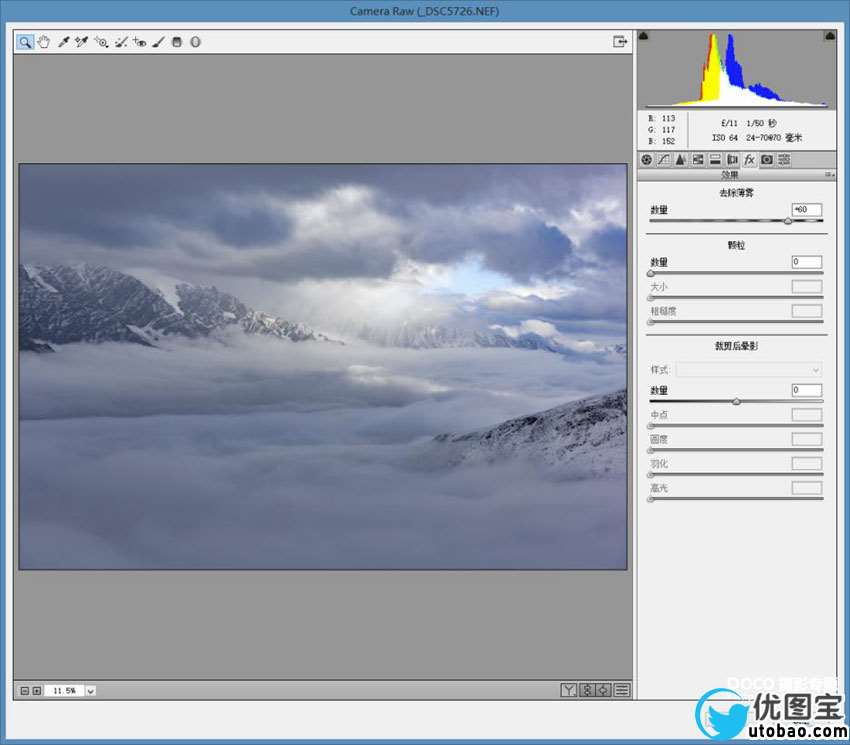Open the vignette style dropdown
This screenshot has width=850, height=745.
click(749, 370)
